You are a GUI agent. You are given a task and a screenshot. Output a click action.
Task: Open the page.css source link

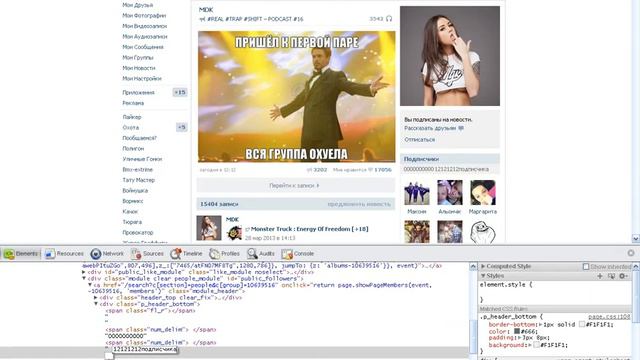click(x=609, y=317)
